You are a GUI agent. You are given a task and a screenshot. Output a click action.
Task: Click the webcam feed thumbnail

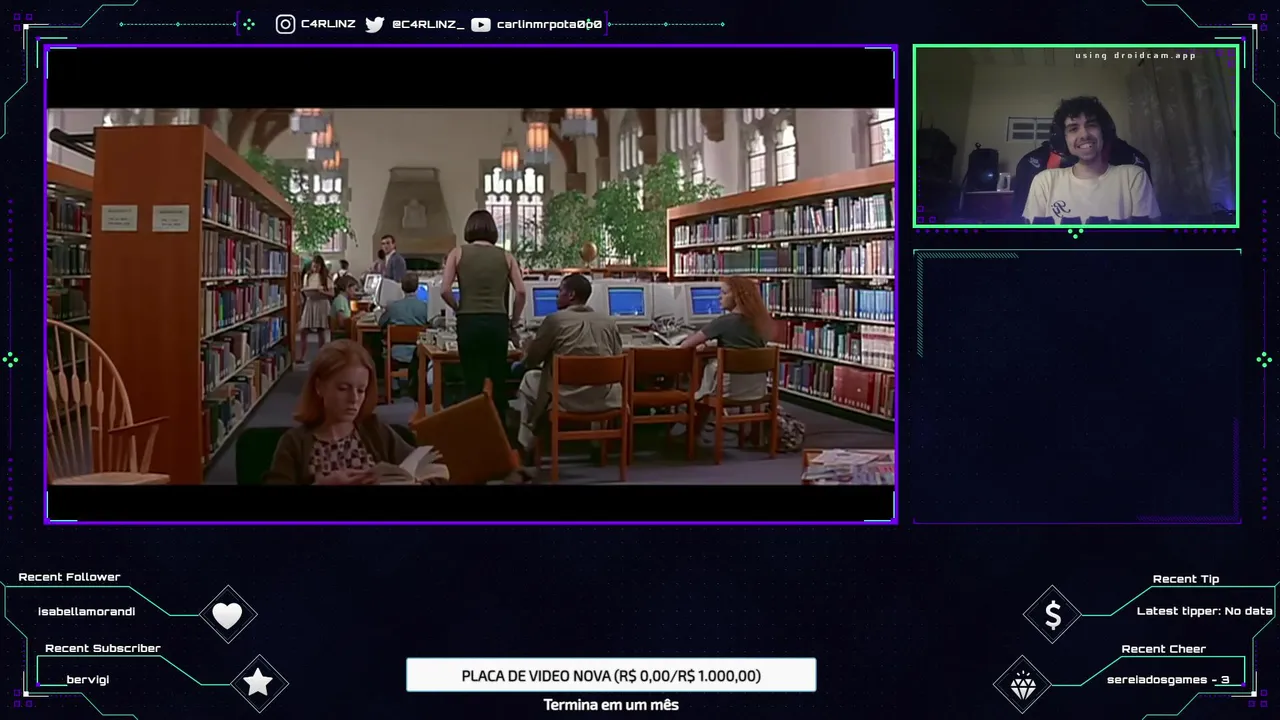click(1076, 136)
